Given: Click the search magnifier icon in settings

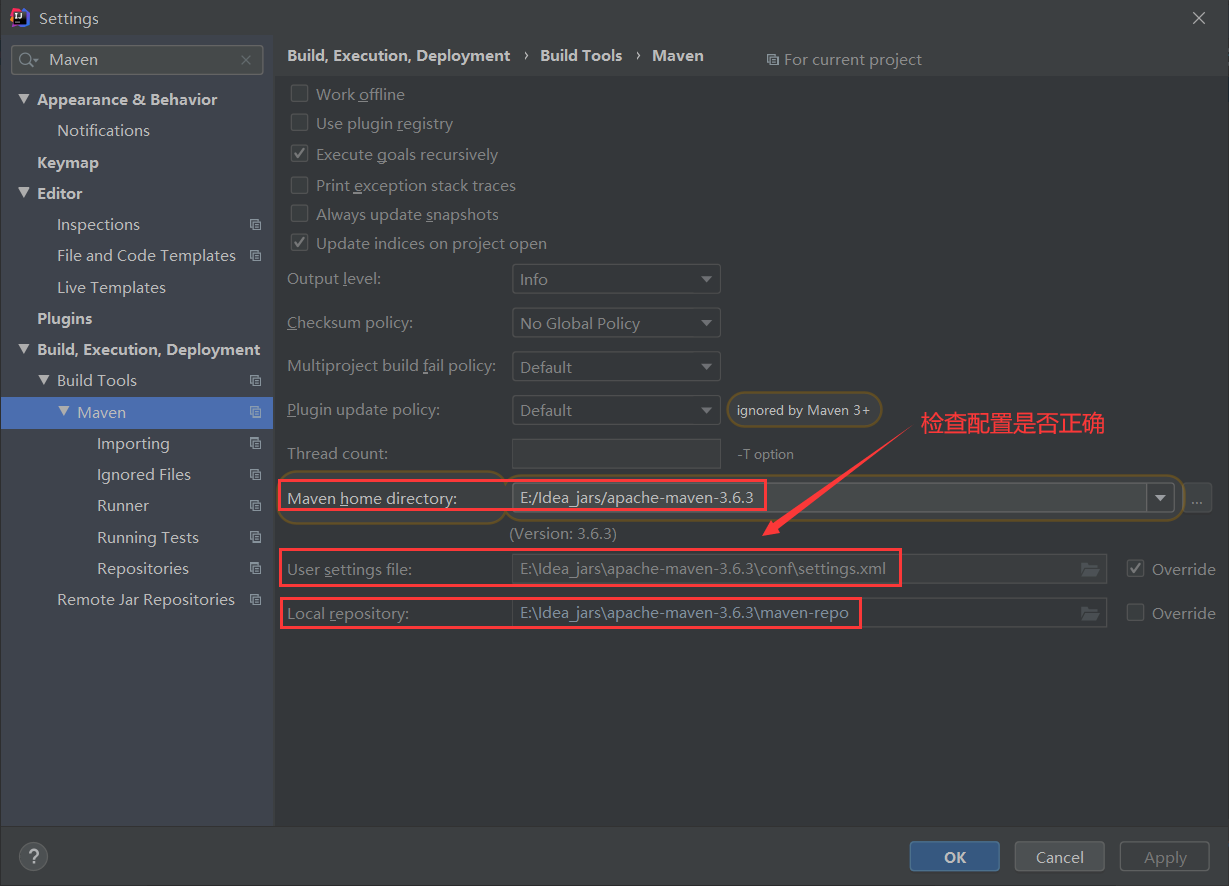Looking at the screenshot, I should coord(28,60).
